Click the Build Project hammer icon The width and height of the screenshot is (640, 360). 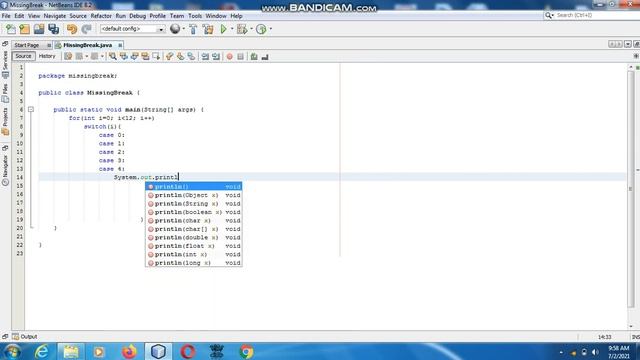click(193, 29)
